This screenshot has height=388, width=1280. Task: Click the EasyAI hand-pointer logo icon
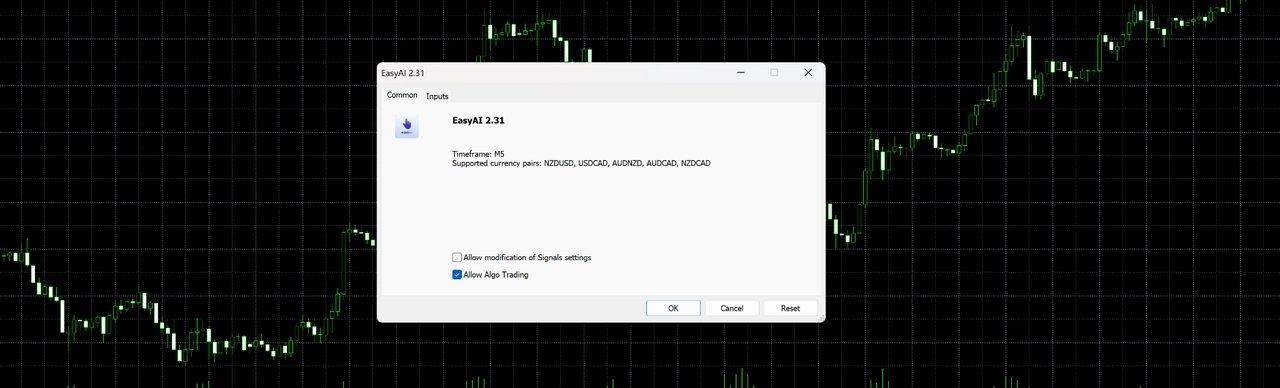point(407,126)
